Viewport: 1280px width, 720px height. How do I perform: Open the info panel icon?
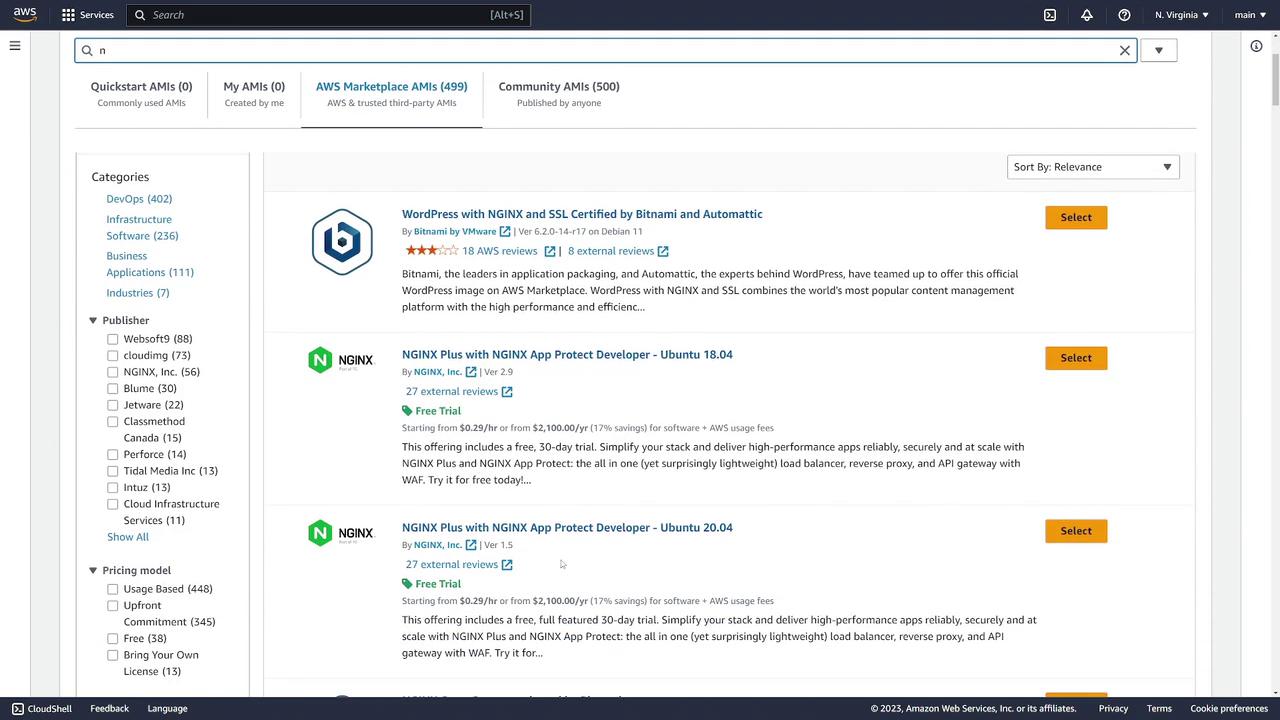click(x=1256, y=46)
